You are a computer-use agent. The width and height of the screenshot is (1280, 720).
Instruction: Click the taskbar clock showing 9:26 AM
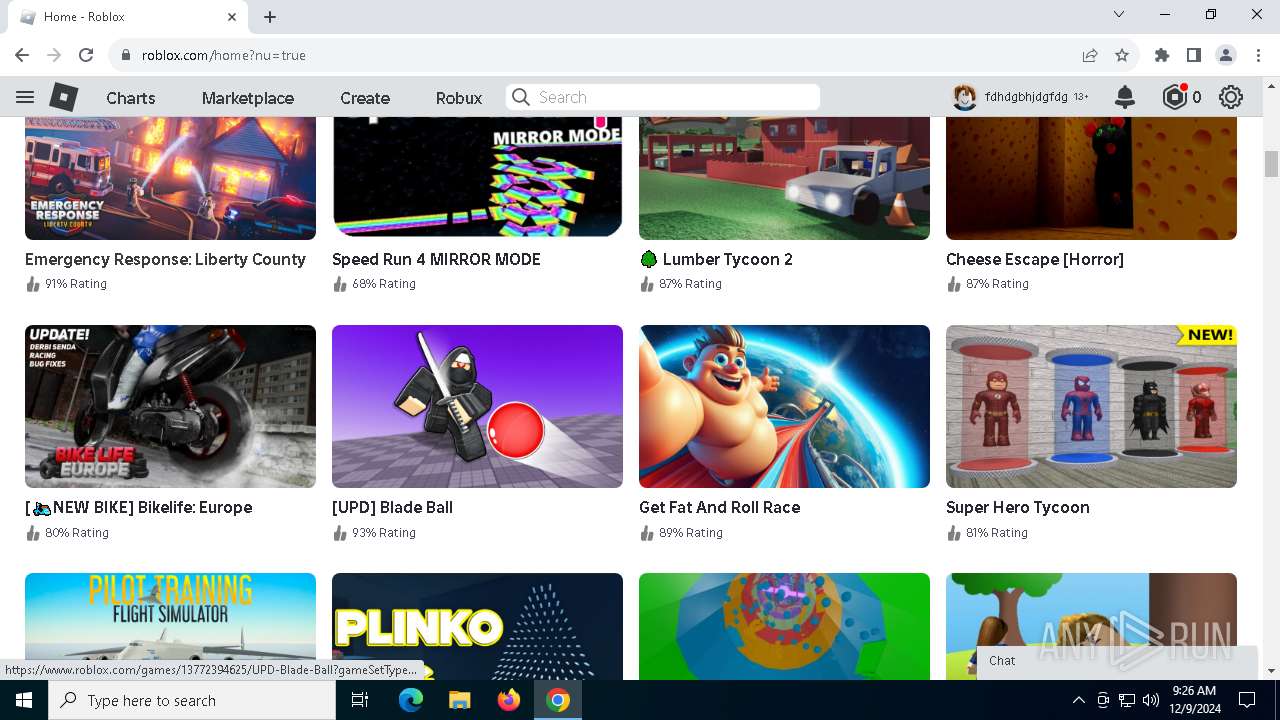tap(1194, 700)
